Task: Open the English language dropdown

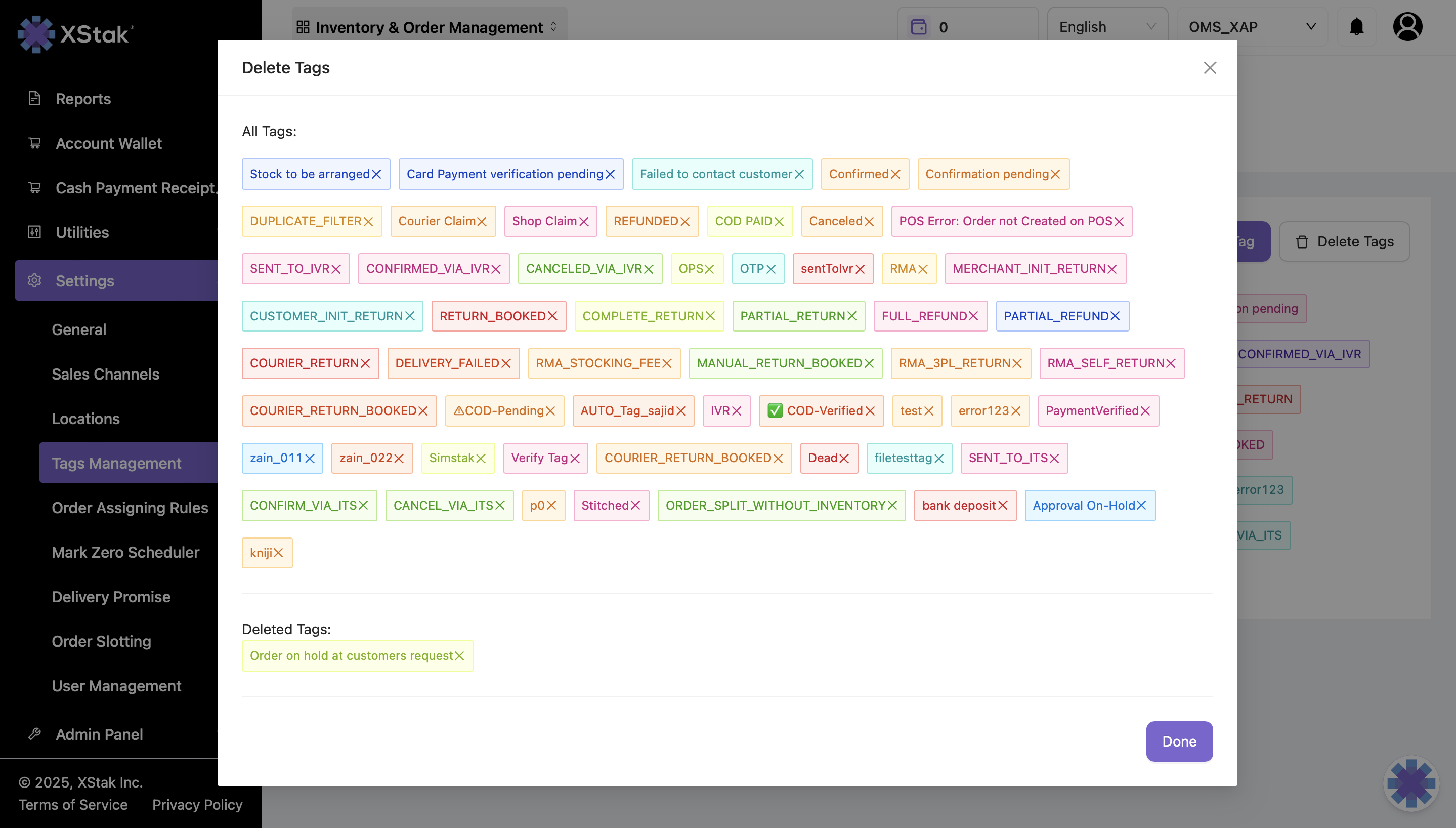Action: click(1106, 26)
